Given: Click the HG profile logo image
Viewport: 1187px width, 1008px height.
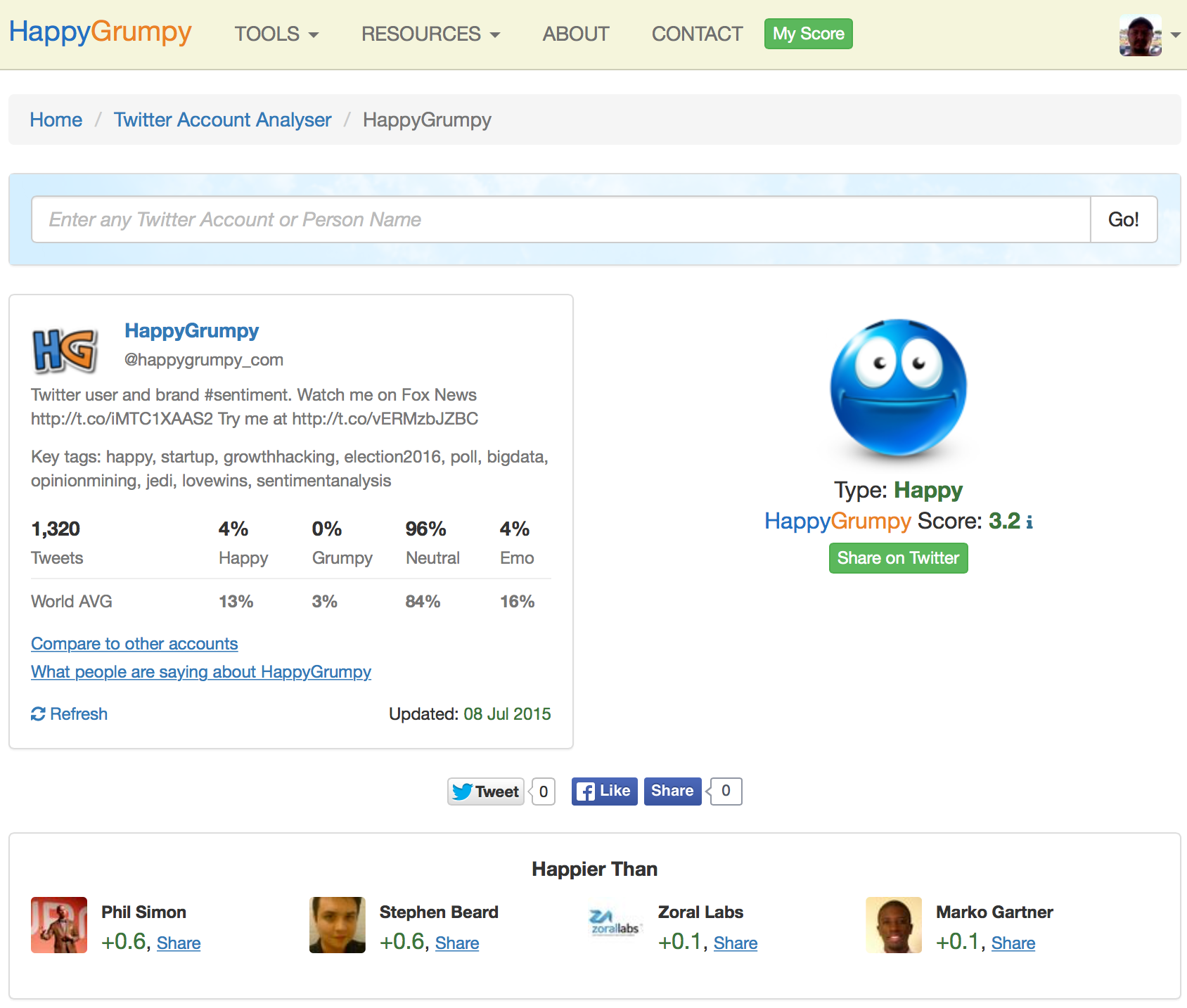Looking at the screenshot, I should tap(65, 350).
